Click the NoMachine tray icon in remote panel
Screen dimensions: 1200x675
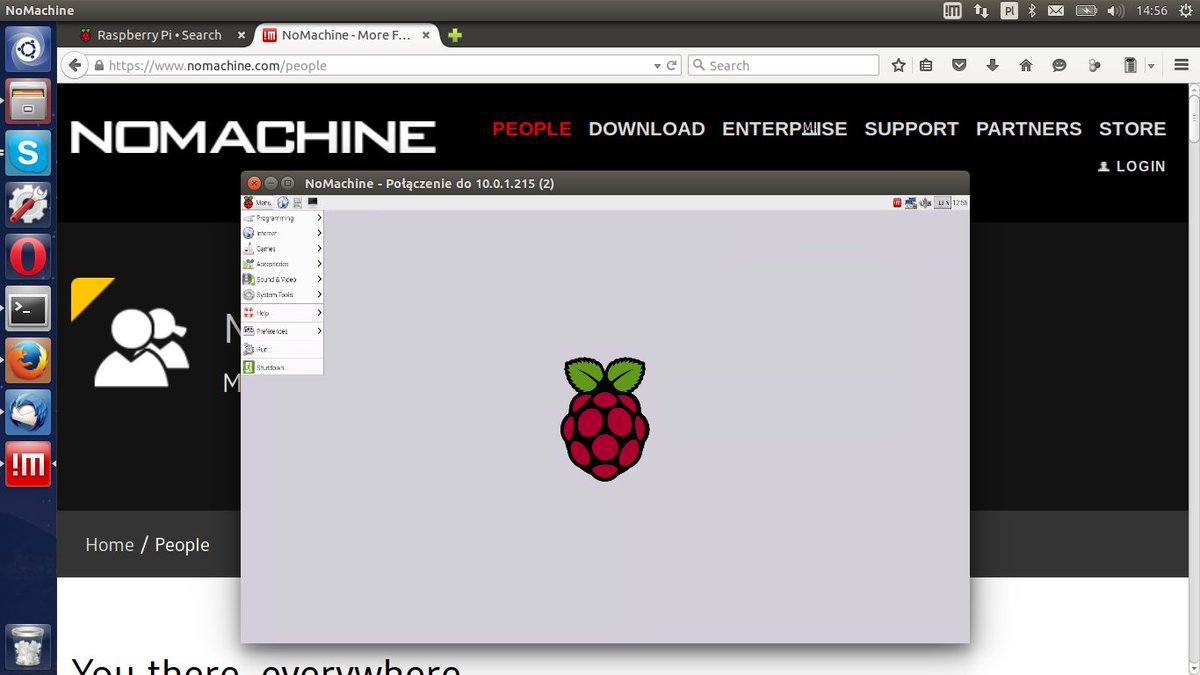897,203
